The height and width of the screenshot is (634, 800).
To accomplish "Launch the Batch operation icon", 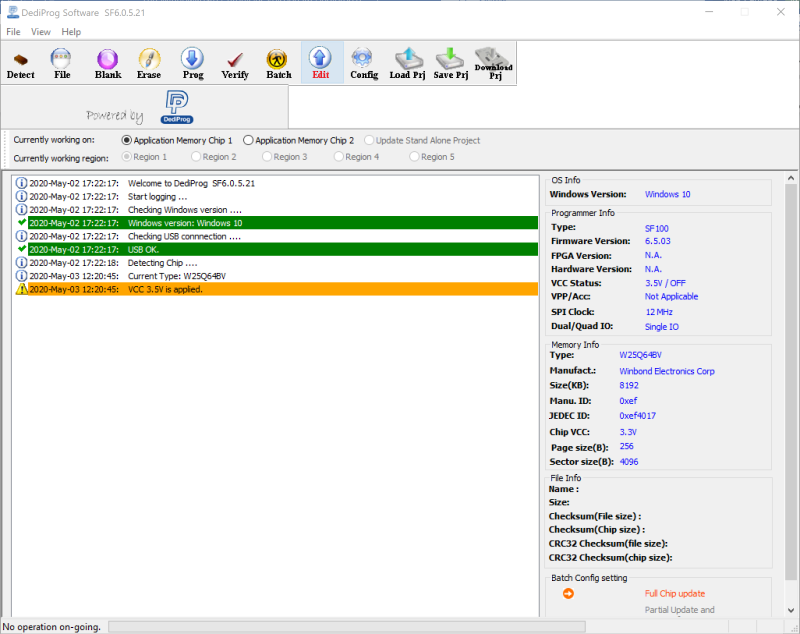I will pos(279,64).
